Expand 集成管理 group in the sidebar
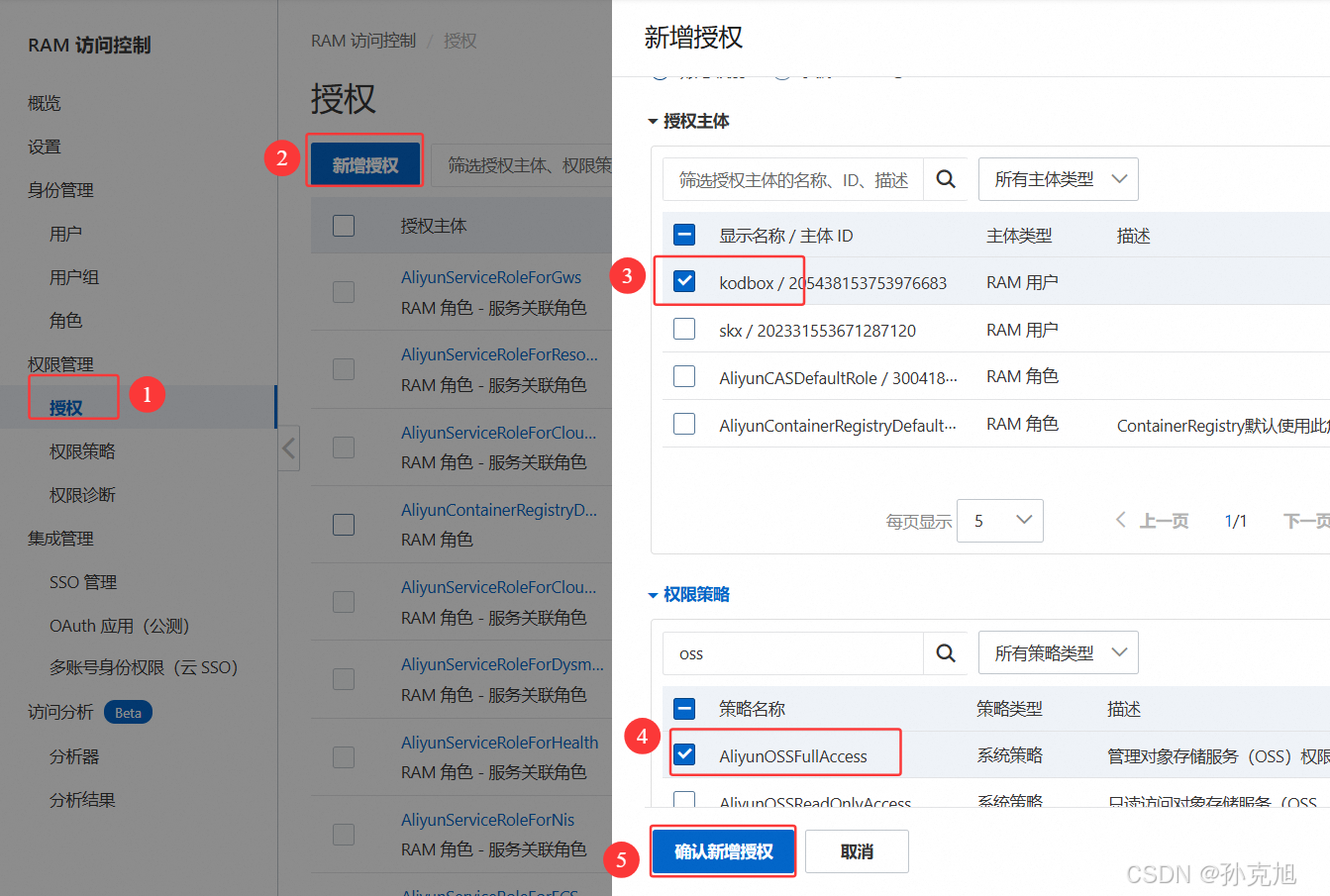1330x896 pixels. (60, 539)
